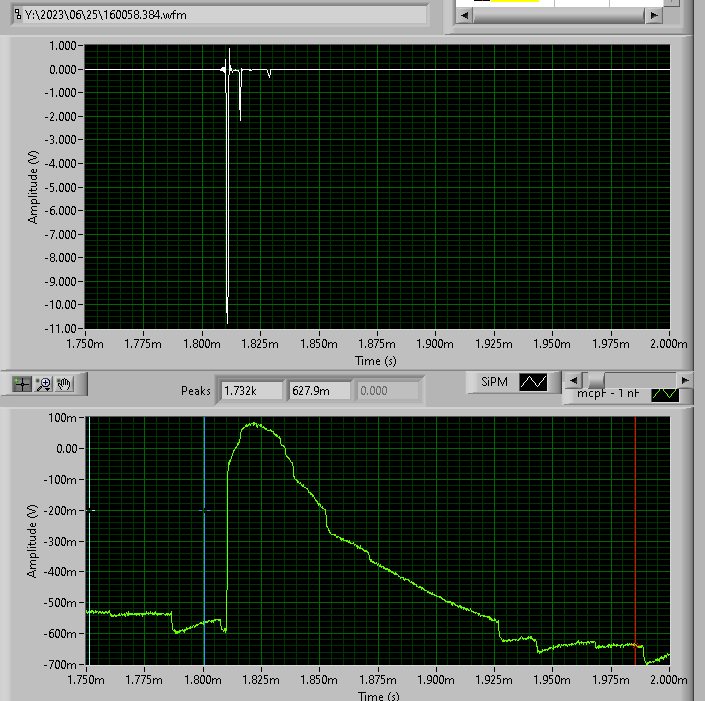Click right arrow of top horizontal scrollbar
This screenshot has height=701, width=705.
(x=654, y=15)
